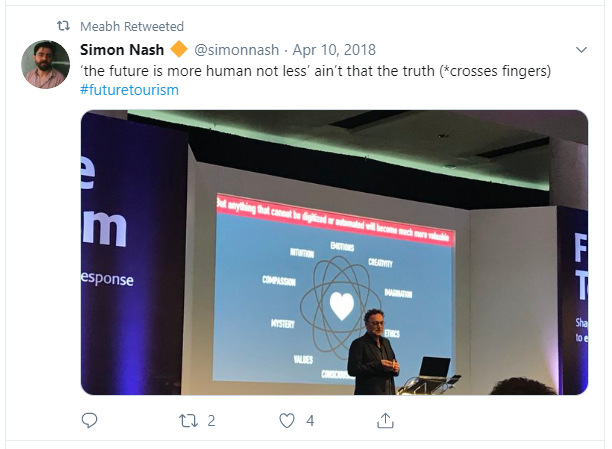Click the laptop on the podium
612x449 pixels.
tap(433, 368)
